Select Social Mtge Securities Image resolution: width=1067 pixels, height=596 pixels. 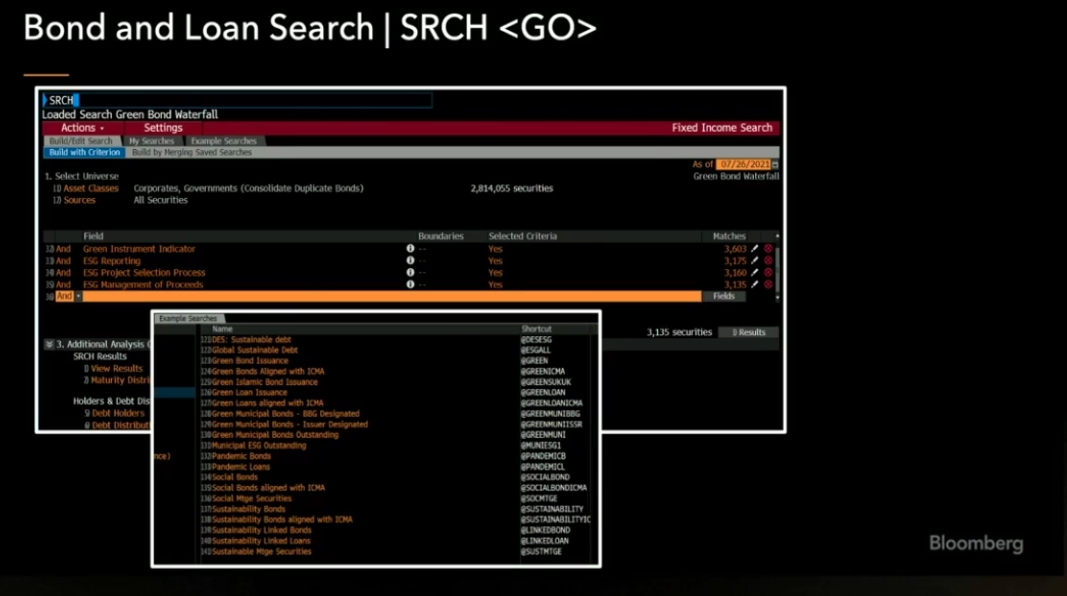pyautogui.click(x=251, y=499)
